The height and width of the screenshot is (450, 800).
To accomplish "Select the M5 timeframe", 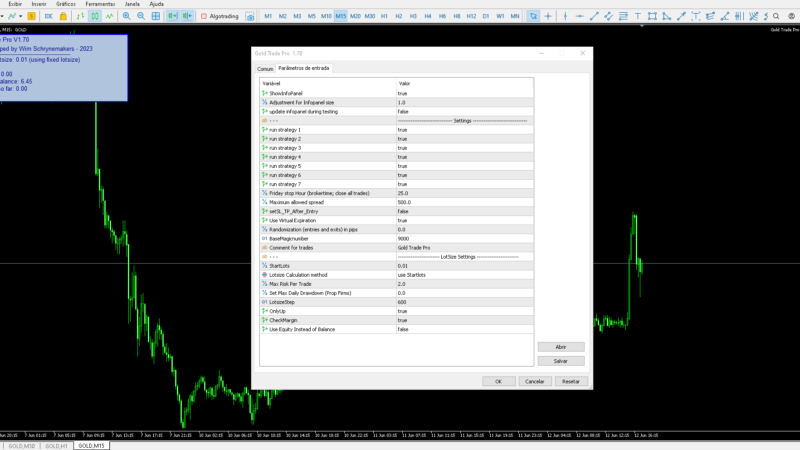I will [x=312, y=16].
